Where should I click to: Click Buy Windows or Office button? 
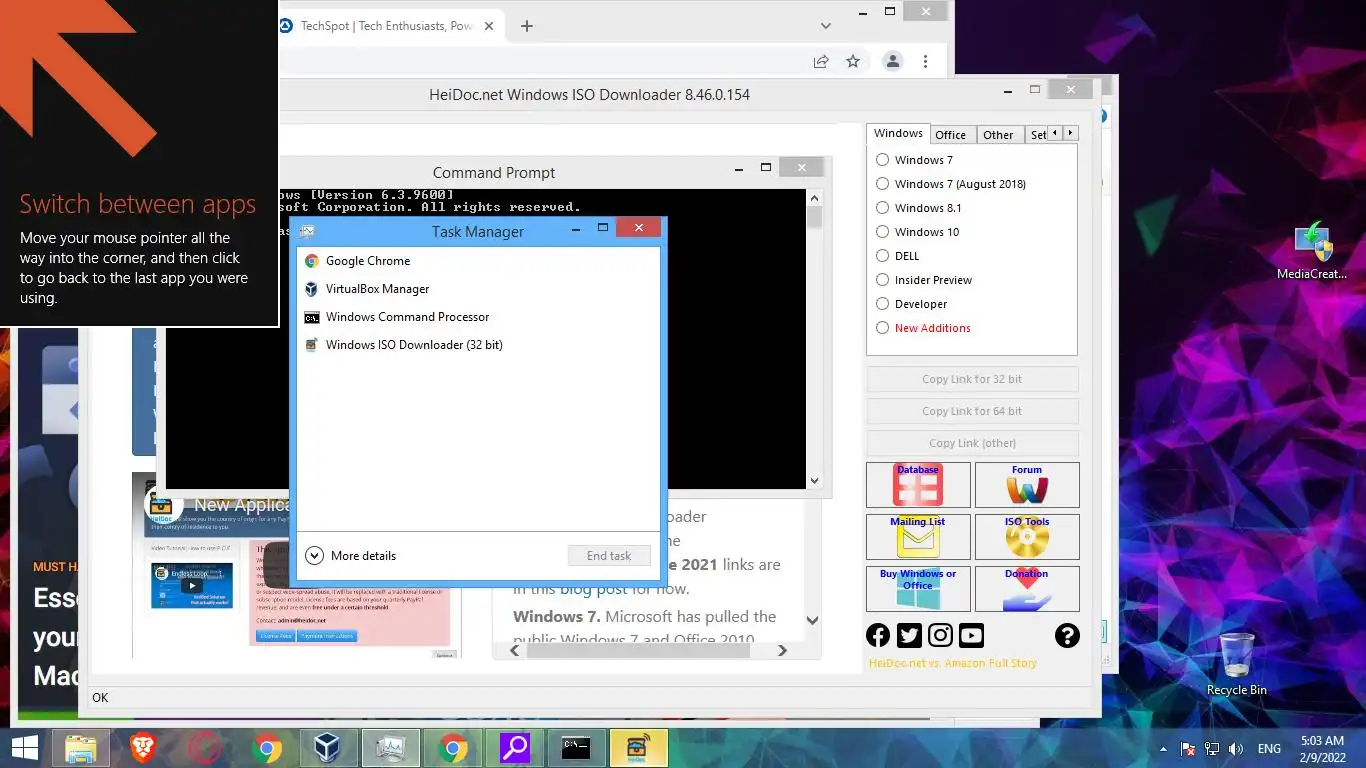click(918, 589)
